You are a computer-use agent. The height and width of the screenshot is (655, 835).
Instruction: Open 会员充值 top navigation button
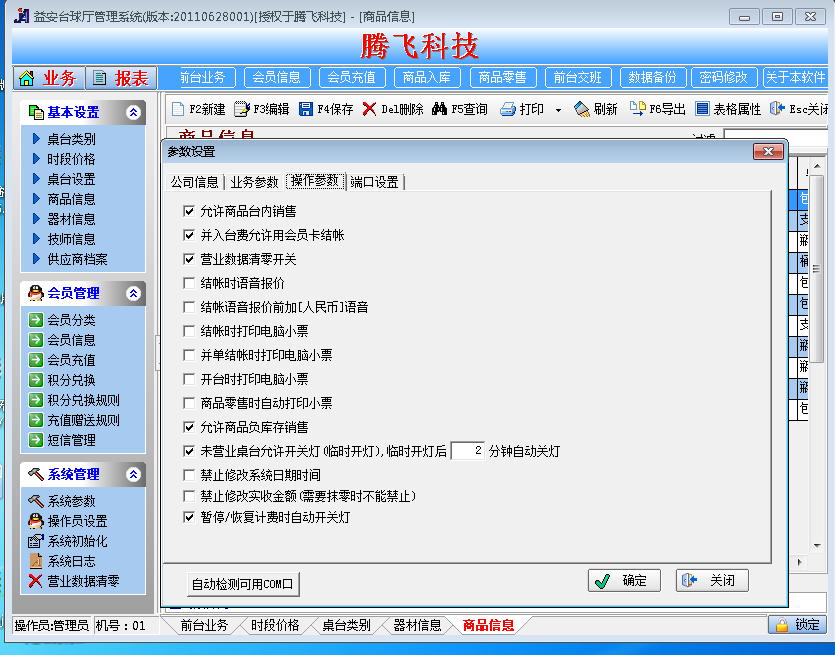351,78
